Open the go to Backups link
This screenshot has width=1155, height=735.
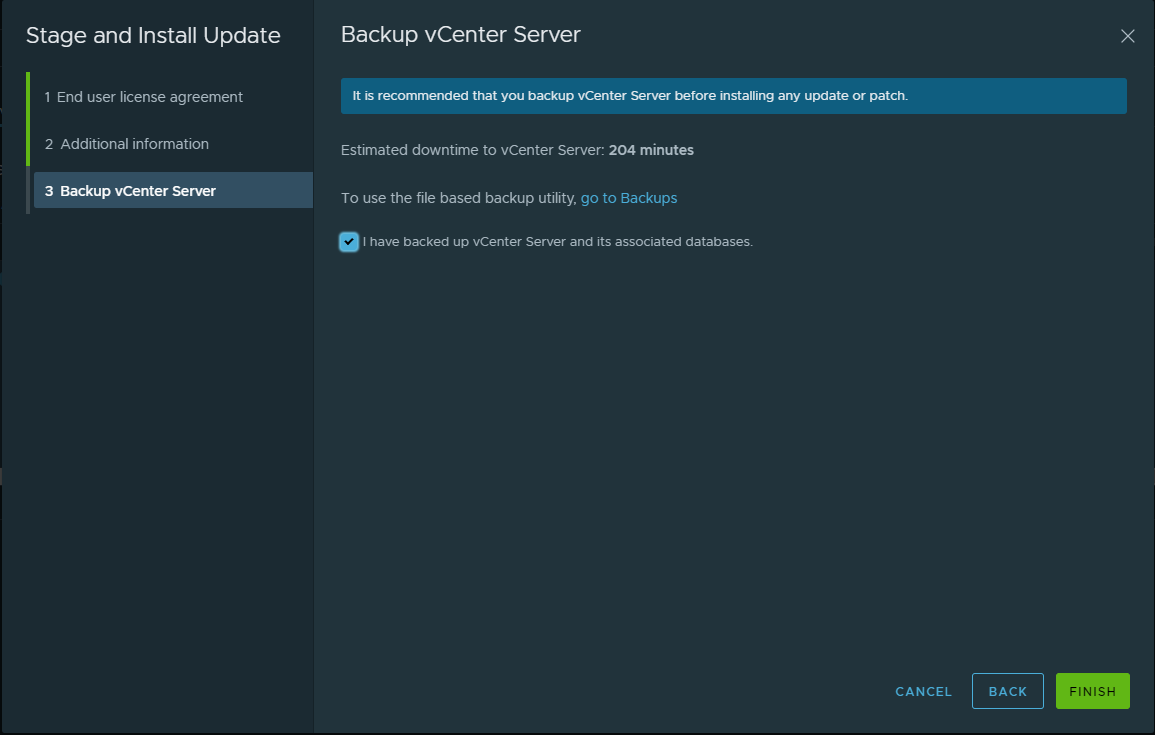(x=629, y=197)
